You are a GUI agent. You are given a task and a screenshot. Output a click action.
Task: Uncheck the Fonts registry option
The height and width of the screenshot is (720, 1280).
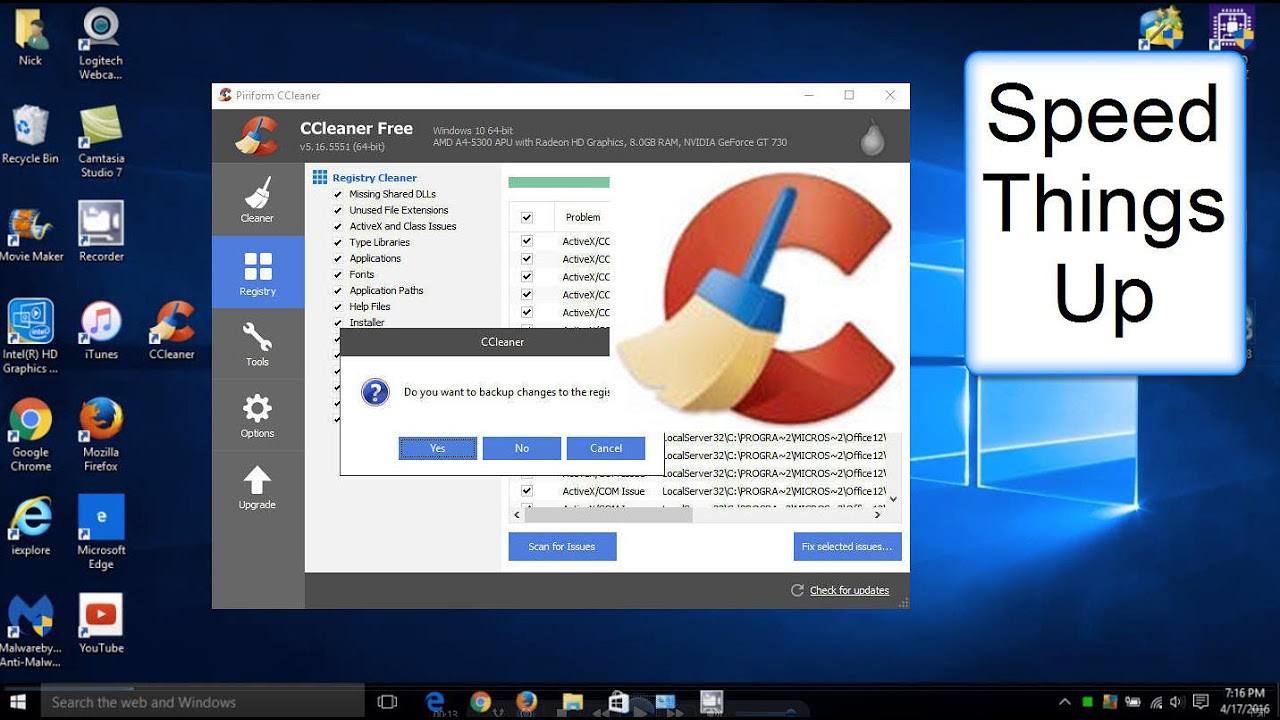[338, 274]
